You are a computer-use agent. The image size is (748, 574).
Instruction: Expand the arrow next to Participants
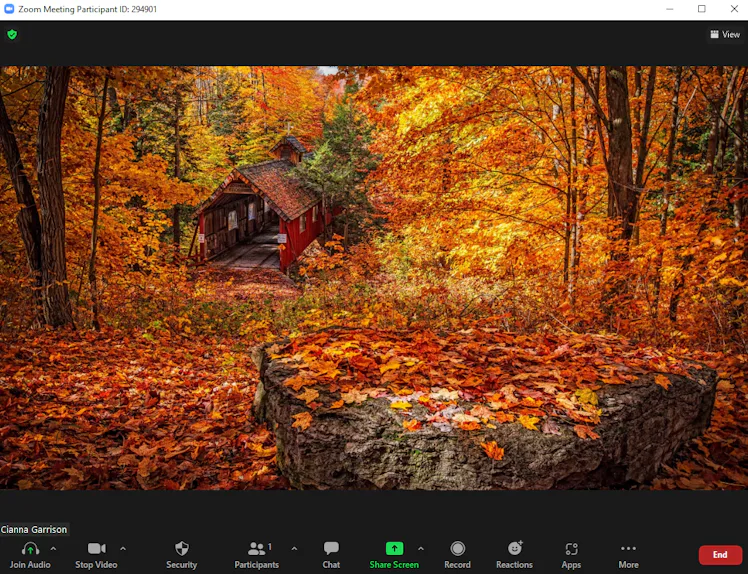pyautogui.click(x=294, y=549)
